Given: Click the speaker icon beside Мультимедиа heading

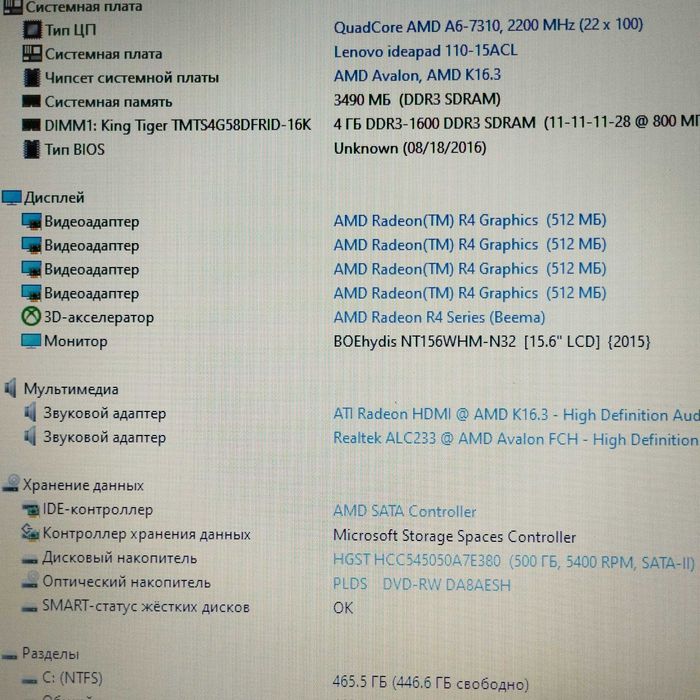Looking at the screenshot, I should click(x=11, y=388).
